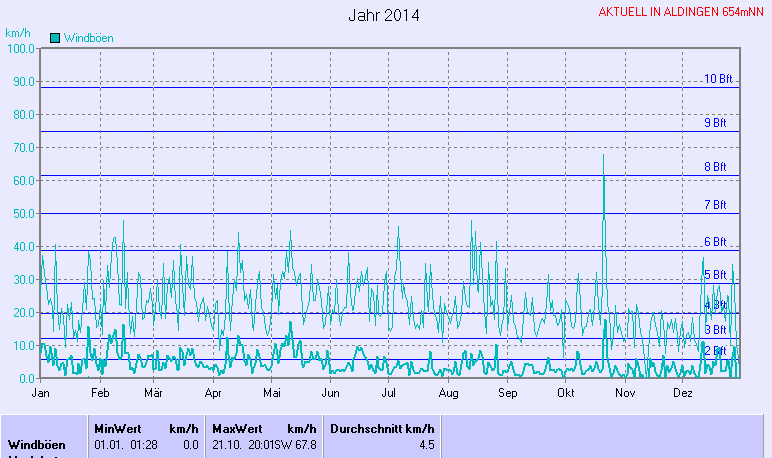The width and height of the screenshot is (772, 458).
Task: Click the 9 Bft scale label
Action: click(x=715, y=123)
